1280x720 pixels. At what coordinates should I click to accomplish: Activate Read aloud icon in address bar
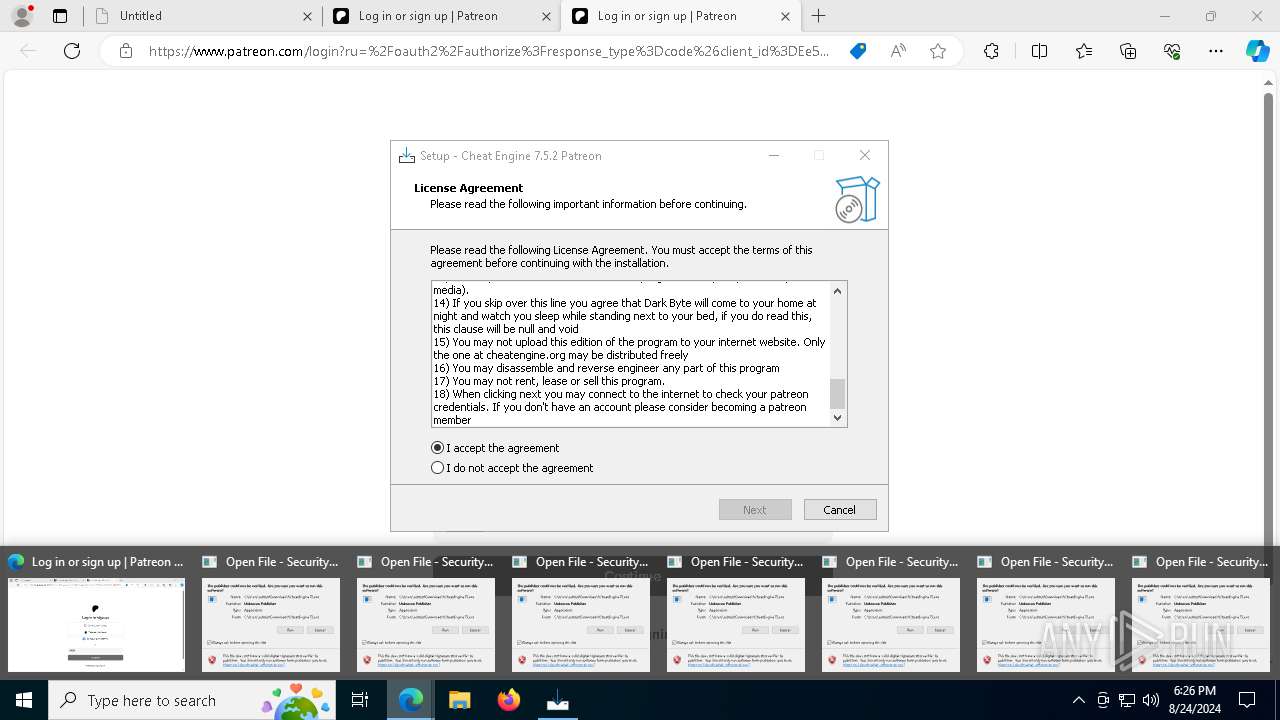898,51
